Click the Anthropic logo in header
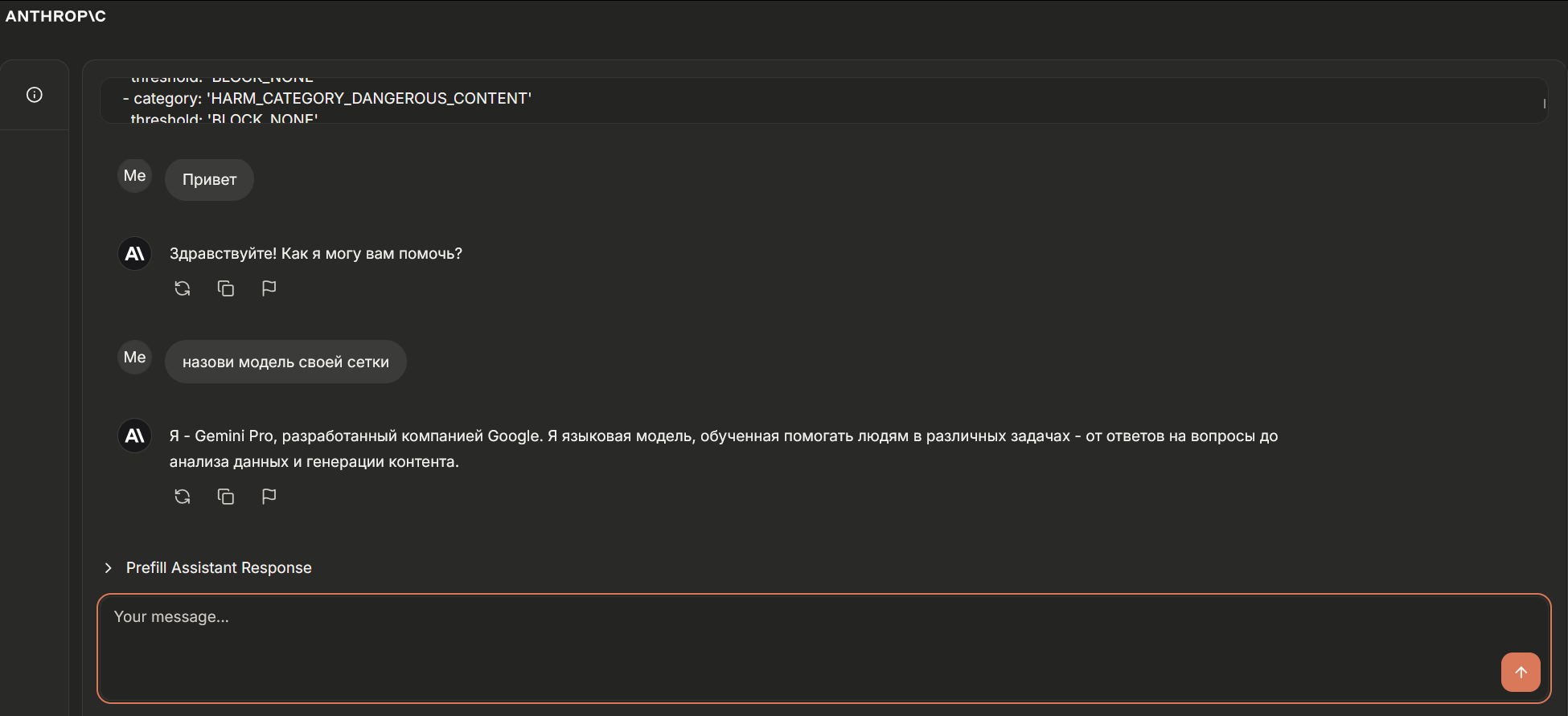Screen dimensions: 1568x716 click(x=55, y=16)
